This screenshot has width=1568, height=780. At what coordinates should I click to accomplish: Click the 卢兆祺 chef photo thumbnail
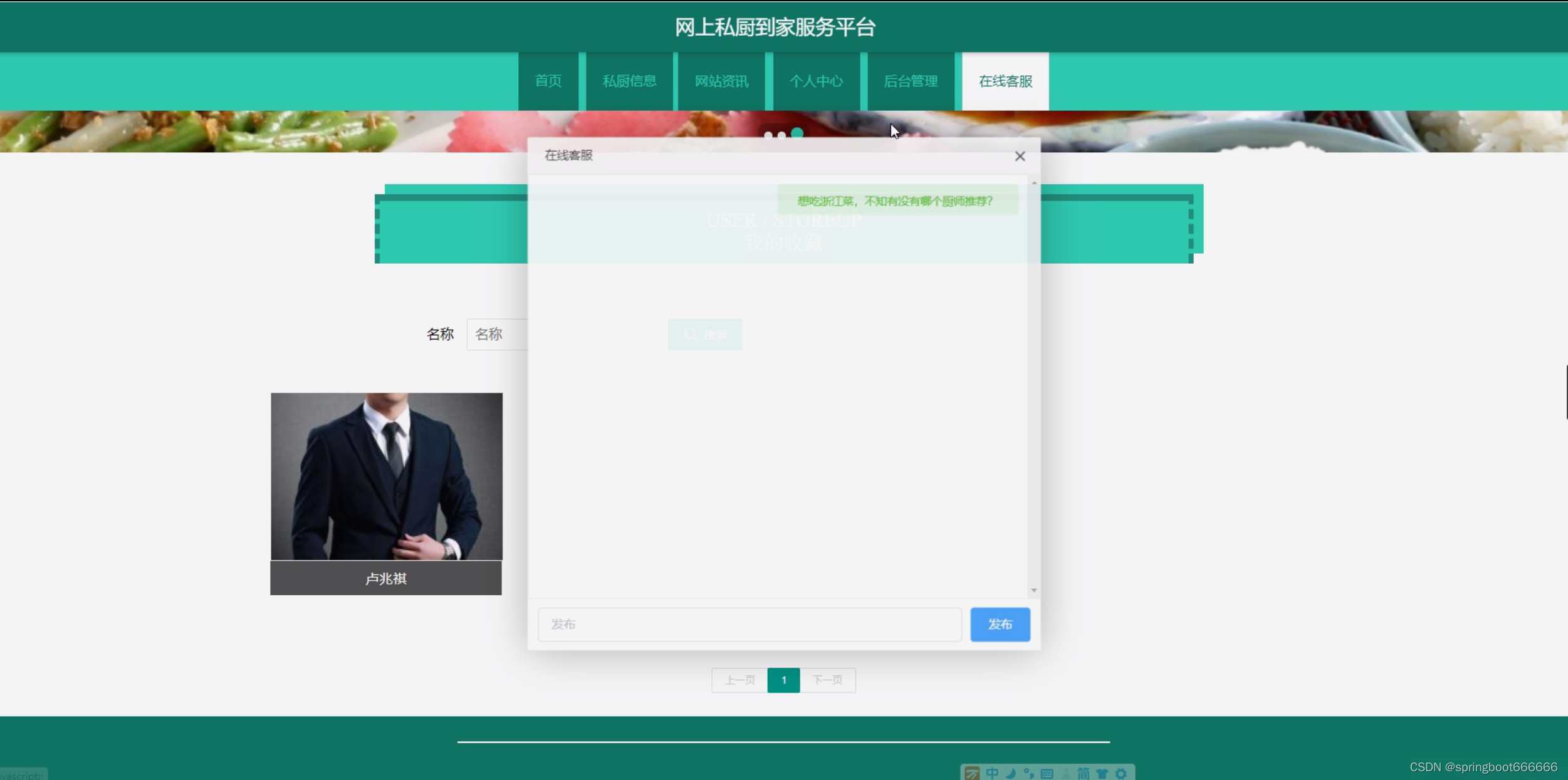(386, 476)
